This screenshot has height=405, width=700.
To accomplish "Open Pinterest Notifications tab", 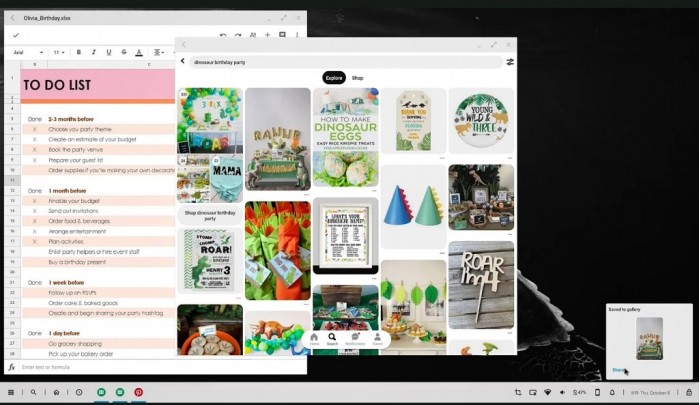I will pyautogui.click(x=355, y=339).
